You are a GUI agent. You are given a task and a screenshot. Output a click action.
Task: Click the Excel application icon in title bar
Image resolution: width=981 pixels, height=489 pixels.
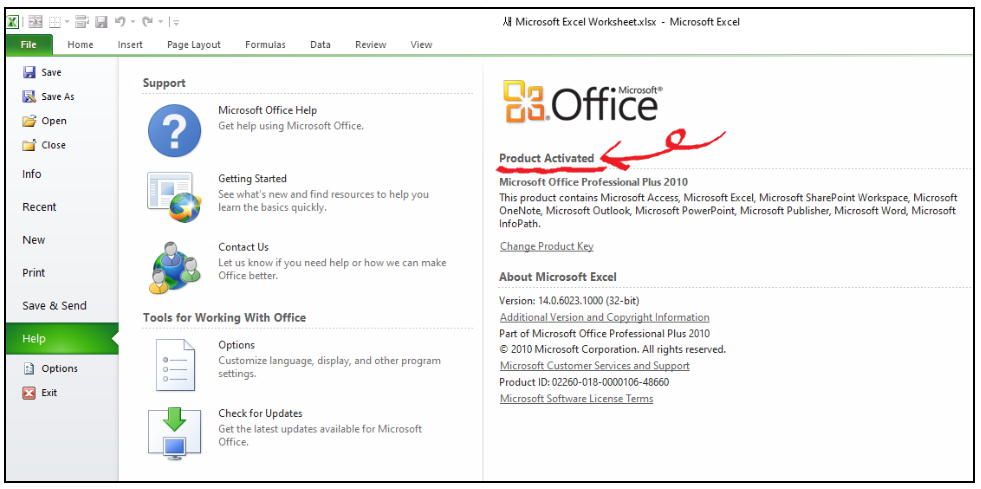tap(13, 22)
